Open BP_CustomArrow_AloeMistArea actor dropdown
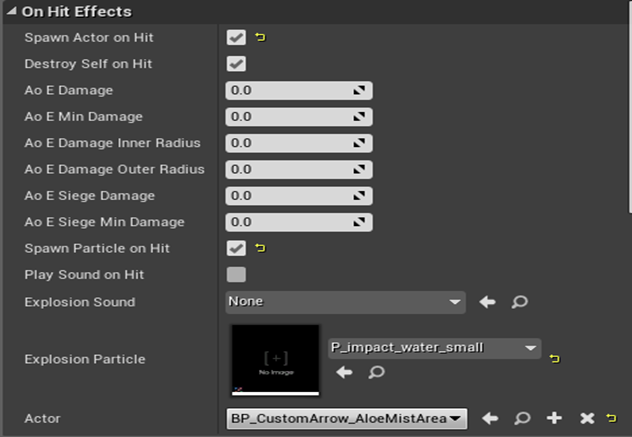The image size is (632, 437). pos(346,418)
